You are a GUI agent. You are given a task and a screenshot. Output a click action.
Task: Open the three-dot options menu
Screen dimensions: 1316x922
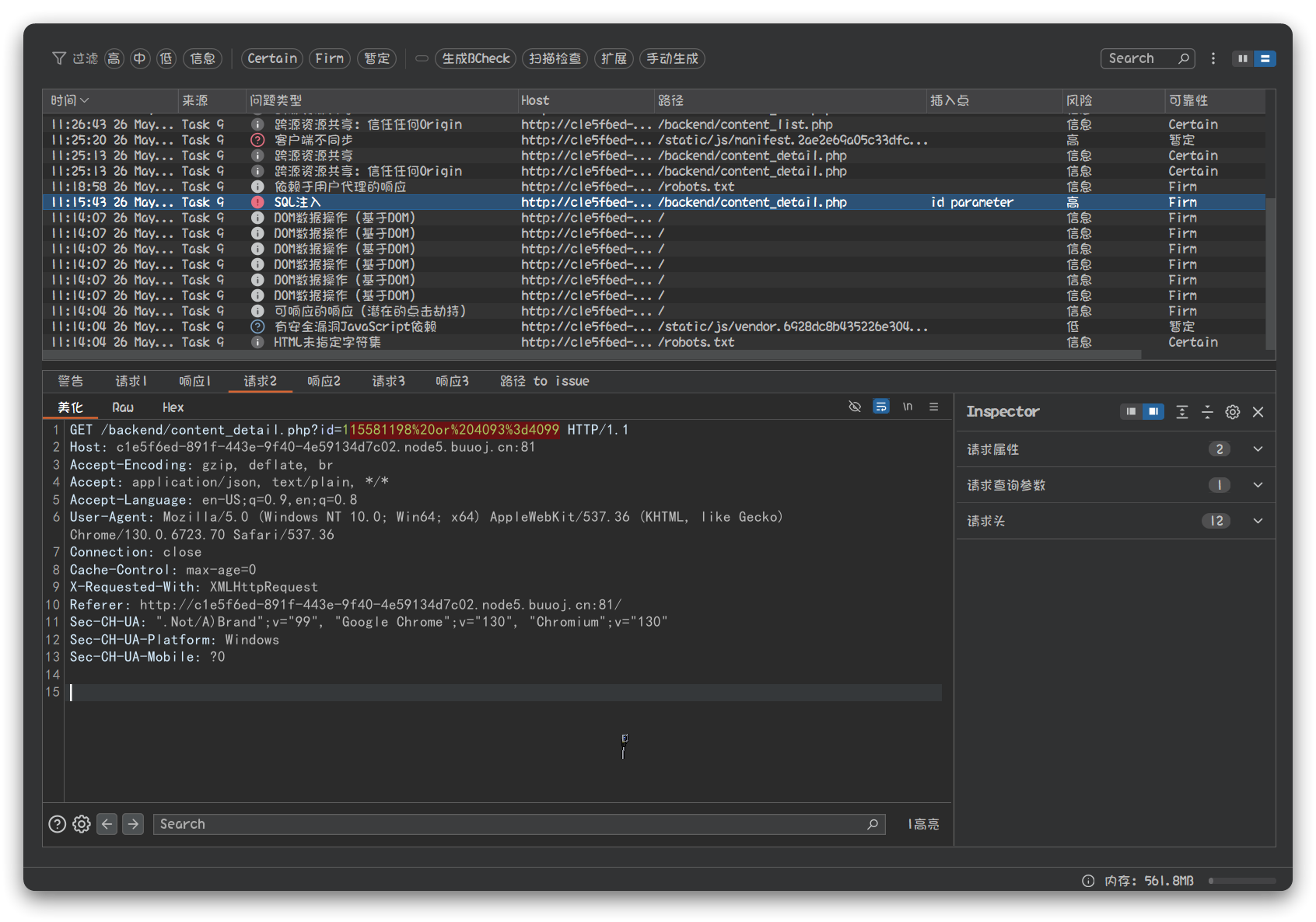[x=1213, y=58]
